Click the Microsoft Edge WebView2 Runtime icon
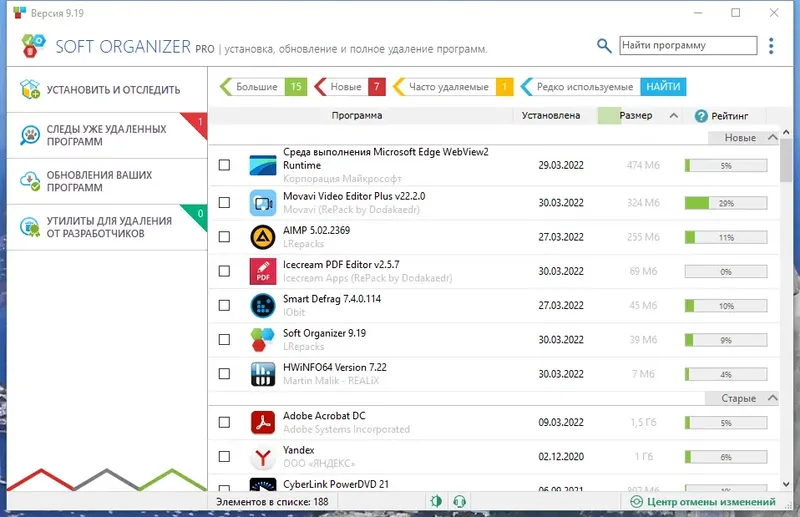 click(263, 165)
